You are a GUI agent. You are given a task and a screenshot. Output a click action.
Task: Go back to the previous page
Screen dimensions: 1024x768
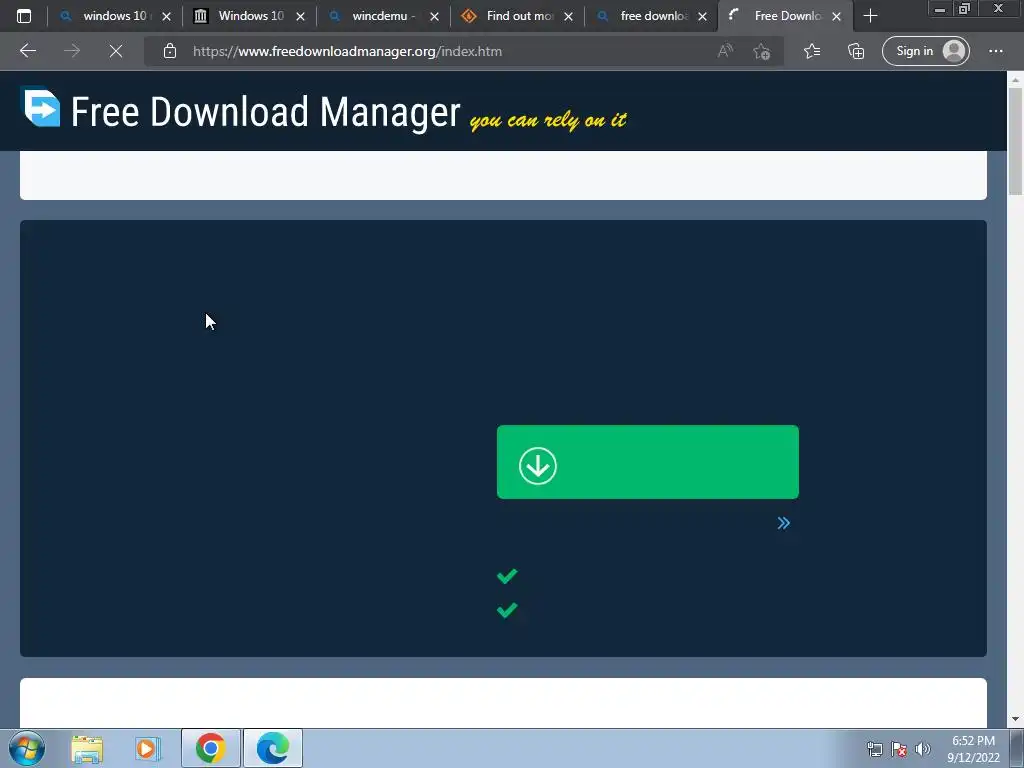tap(28, 51)
